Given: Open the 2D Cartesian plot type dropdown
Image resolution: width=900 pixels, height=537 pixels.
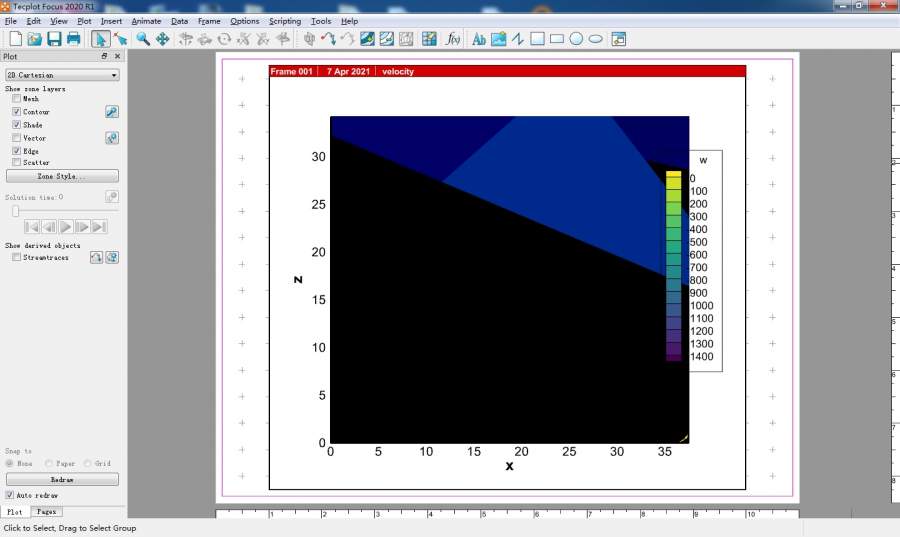Looking at the screenshot, I should pos(62,75).
